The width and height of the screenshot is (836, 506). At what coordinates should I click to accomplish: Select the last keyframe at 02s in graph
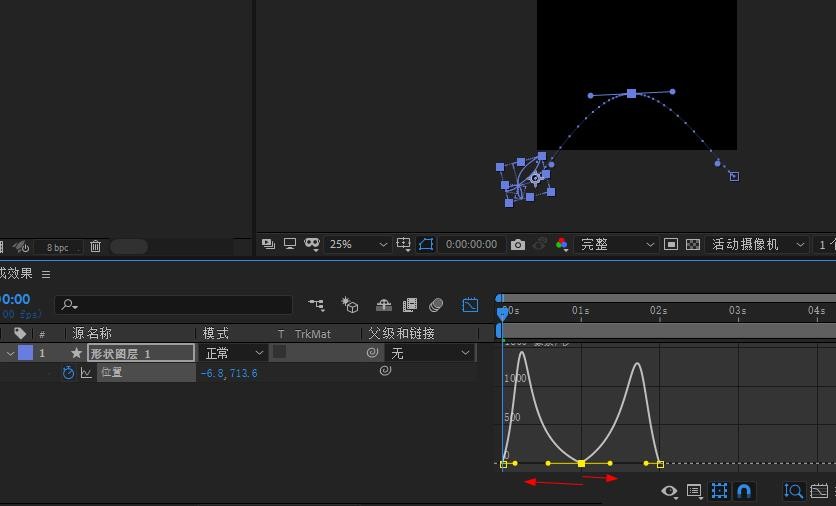coord(660,464)
